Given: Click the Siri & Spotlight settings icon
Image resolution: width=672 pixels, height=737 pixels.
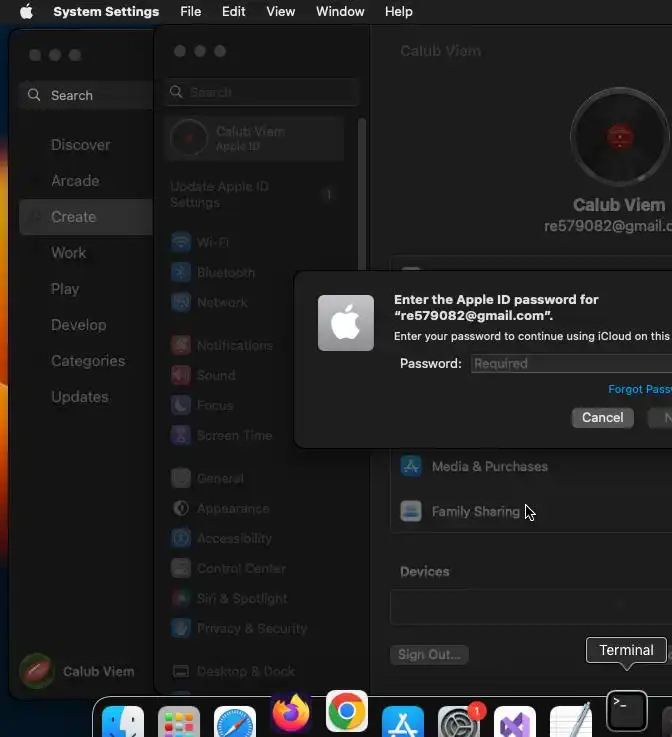Looking at the screenshot, I should pos(181,598).
